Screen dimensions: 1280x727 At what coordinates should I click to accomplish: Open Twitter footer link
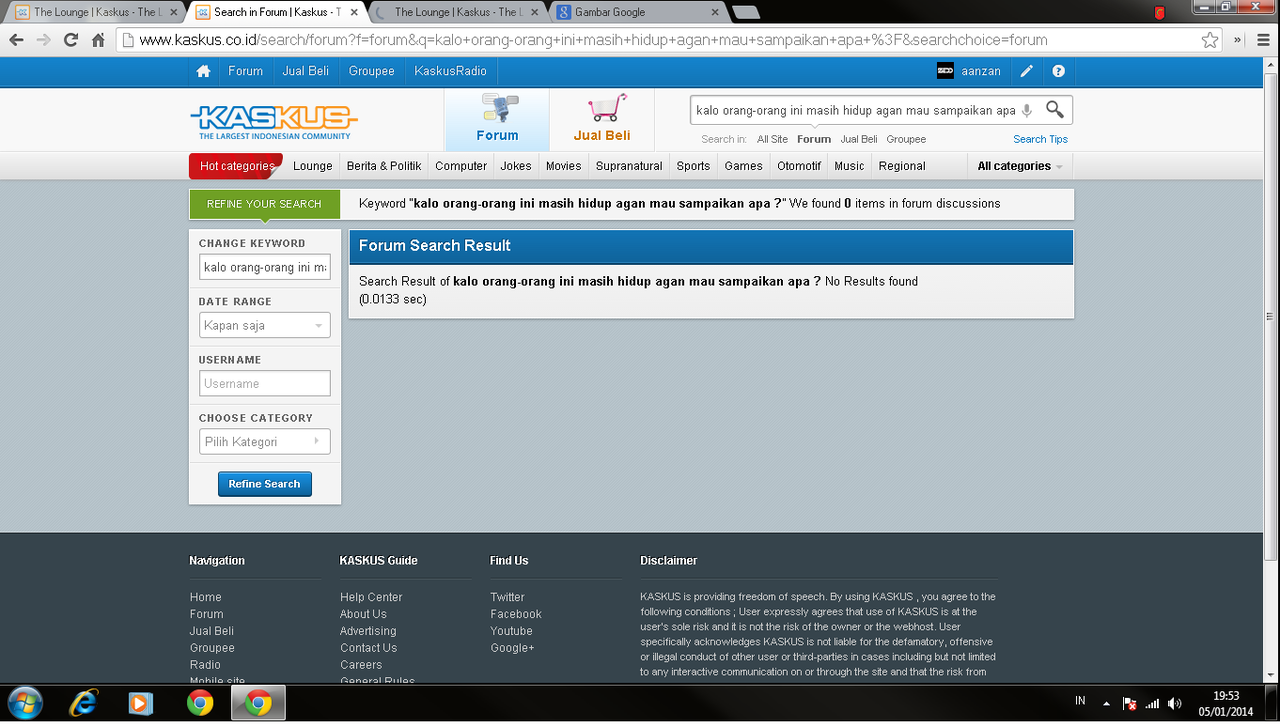tap(507, 597)
